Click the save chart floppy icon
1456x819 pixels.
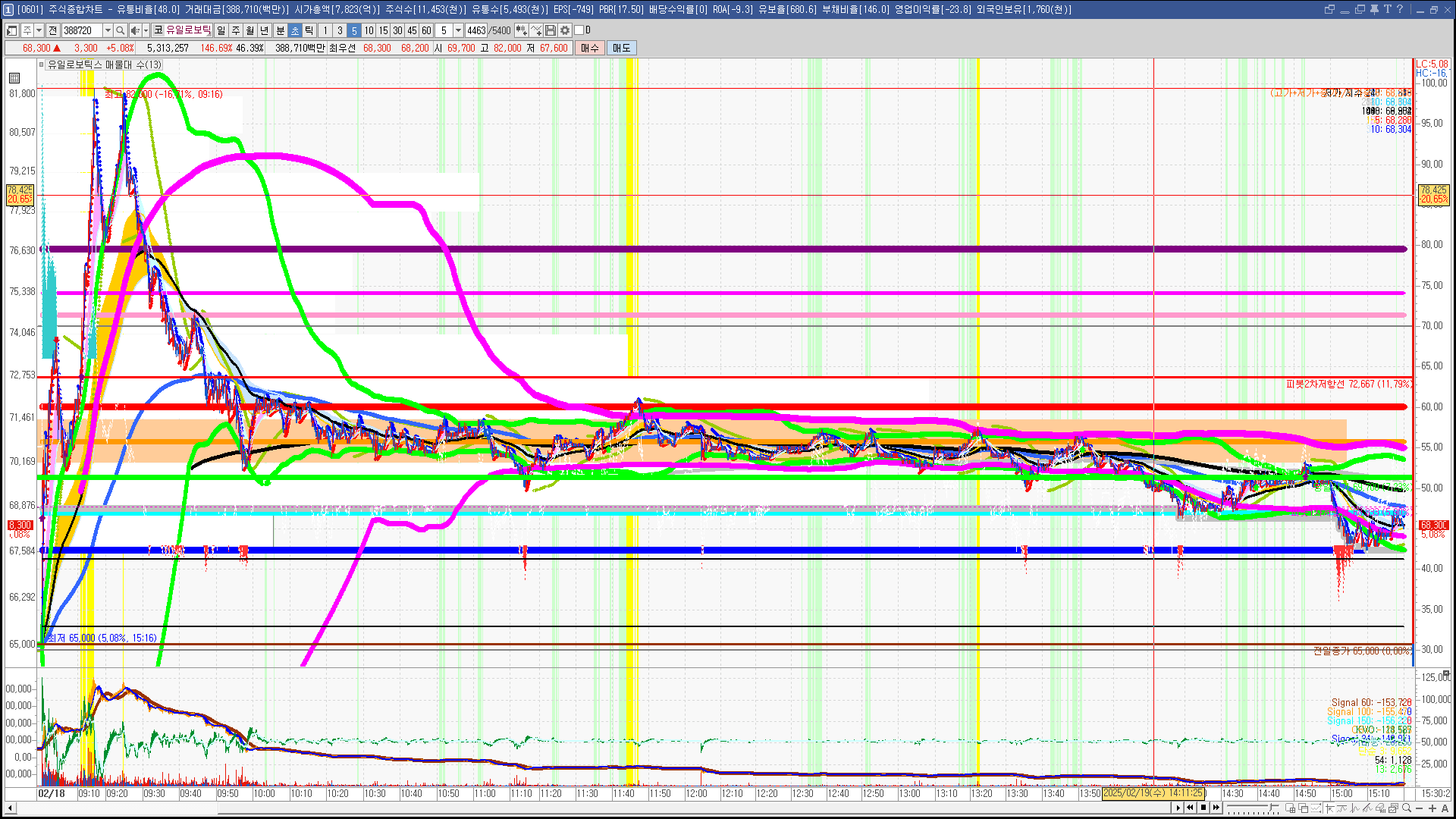[x=551, y=30]
